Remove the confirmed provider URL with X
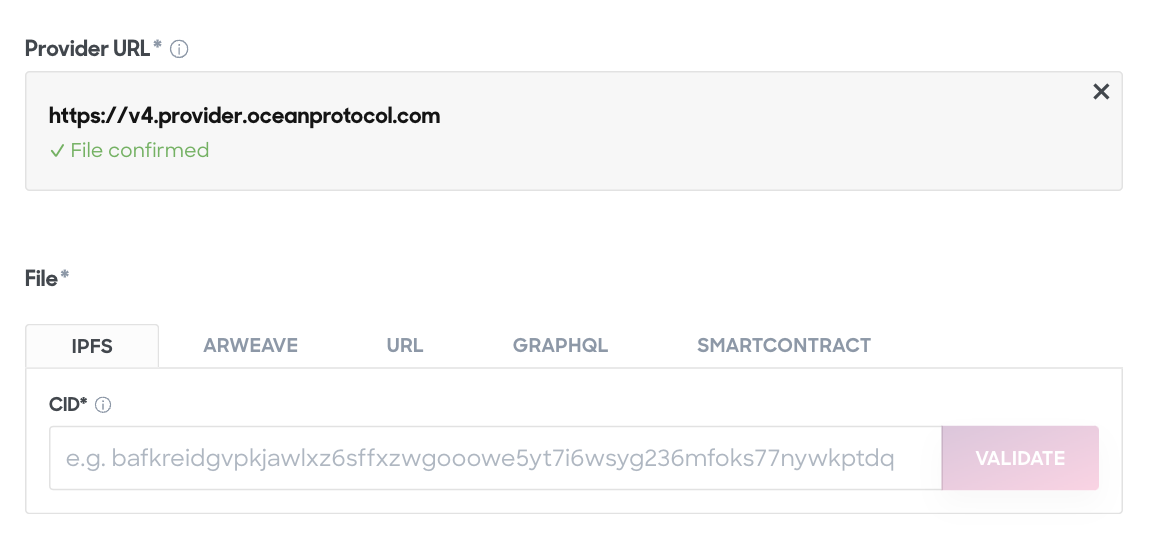This screenshot has height=544, width=1156. (x=1101, y=91)
